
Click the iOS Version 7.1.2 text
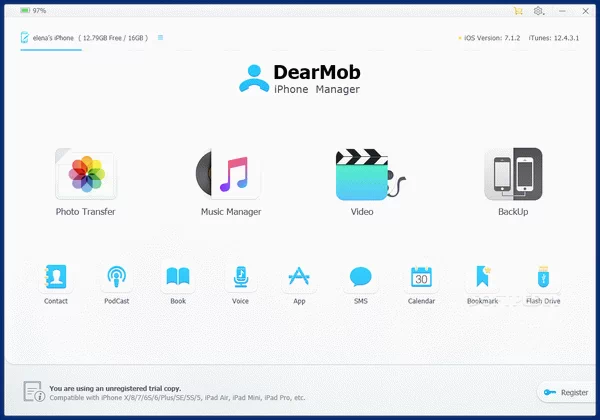click(492, 38)
